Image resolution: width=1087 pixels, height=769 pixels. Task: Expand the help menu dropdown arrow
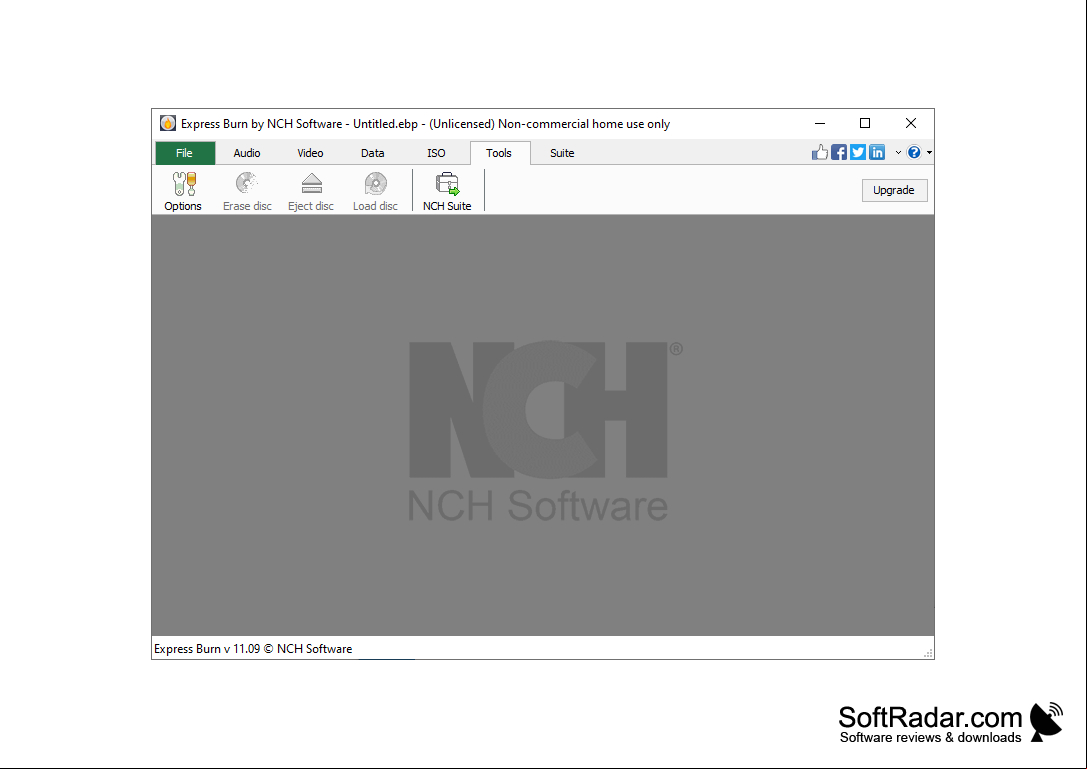click(x=929, y=153)
